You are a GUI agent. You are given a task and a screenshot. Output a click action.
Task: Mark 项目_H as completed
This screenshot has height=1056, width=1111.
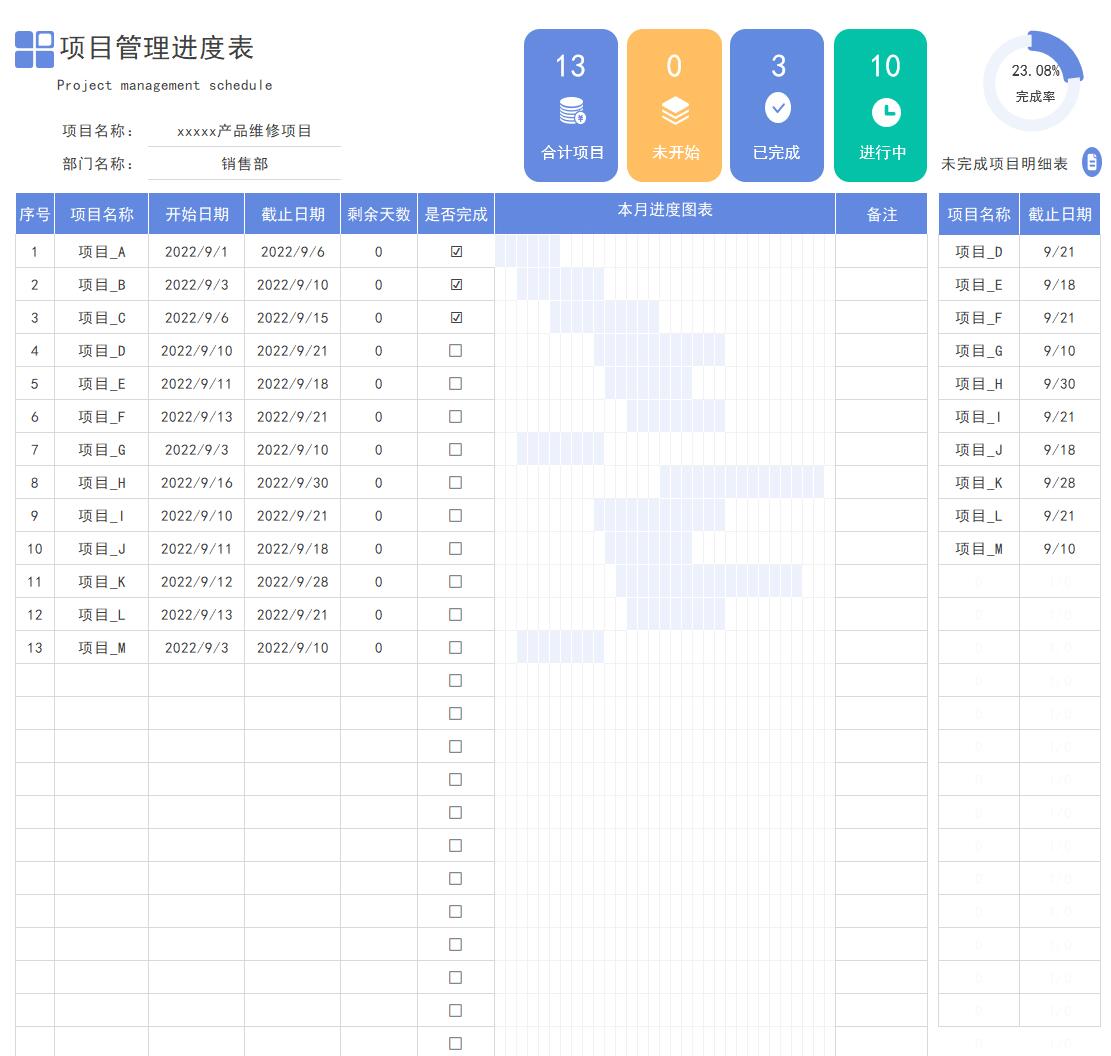pos(456,483)
